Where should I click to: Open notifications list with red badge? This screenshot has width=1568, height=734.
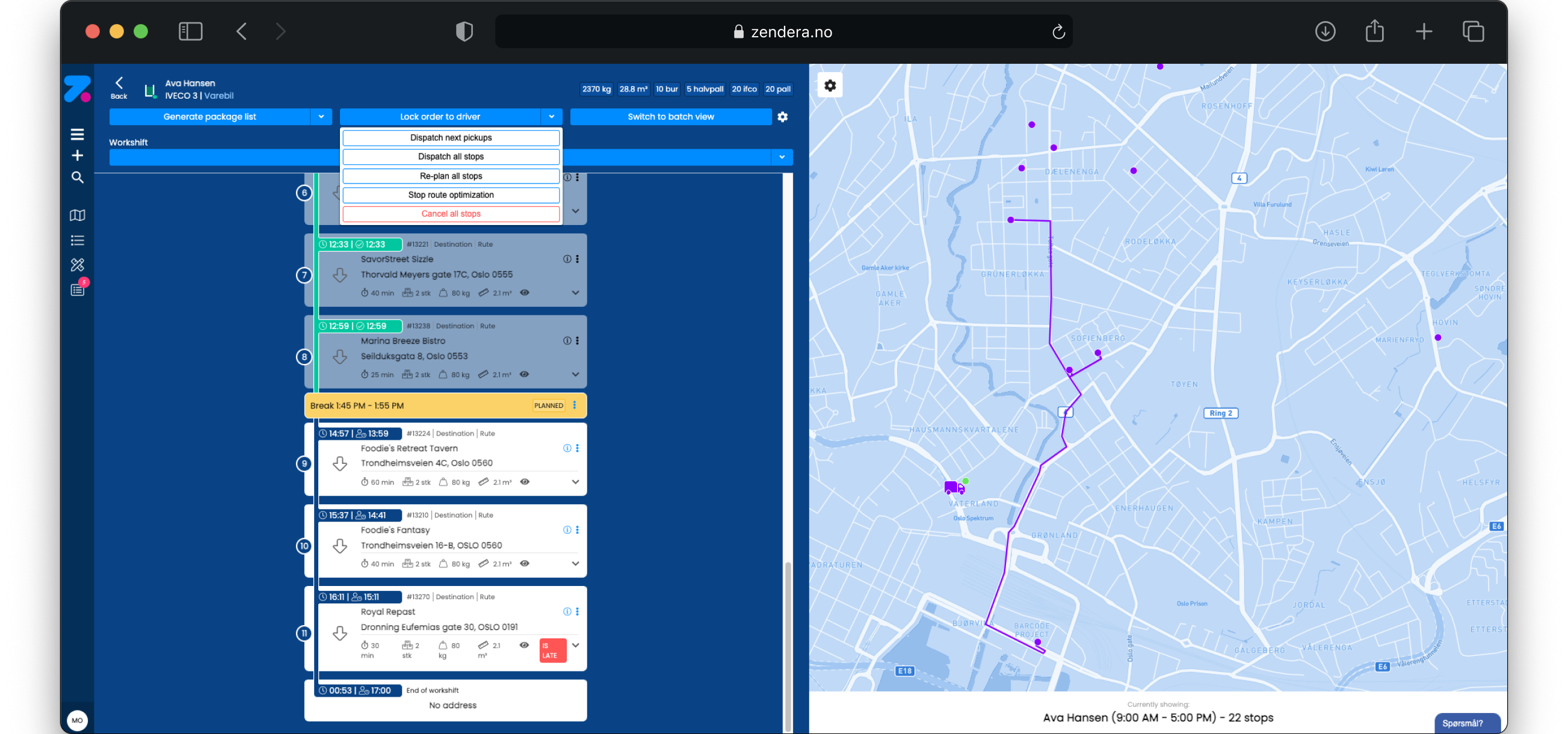77,290
